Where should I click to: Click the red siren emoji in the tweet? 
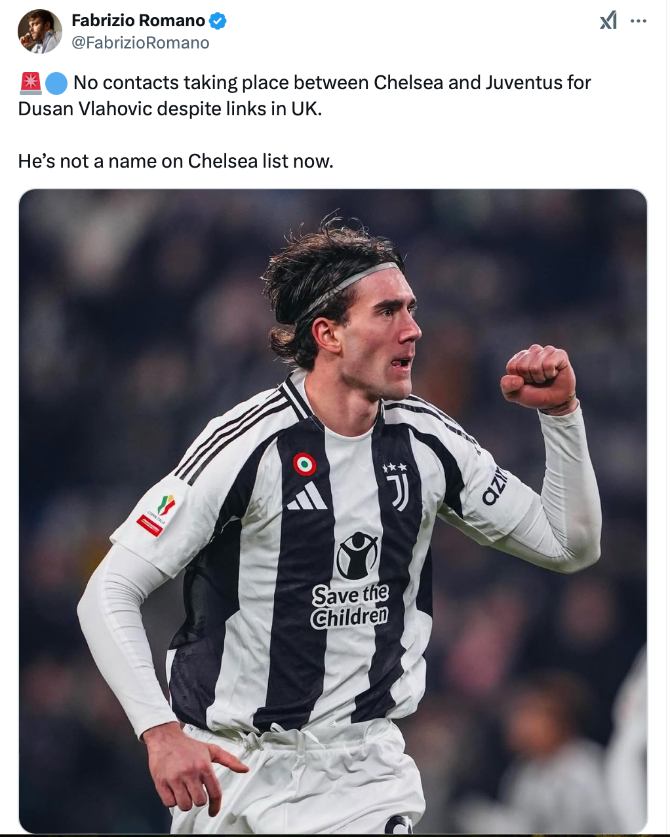click(30, 83)
